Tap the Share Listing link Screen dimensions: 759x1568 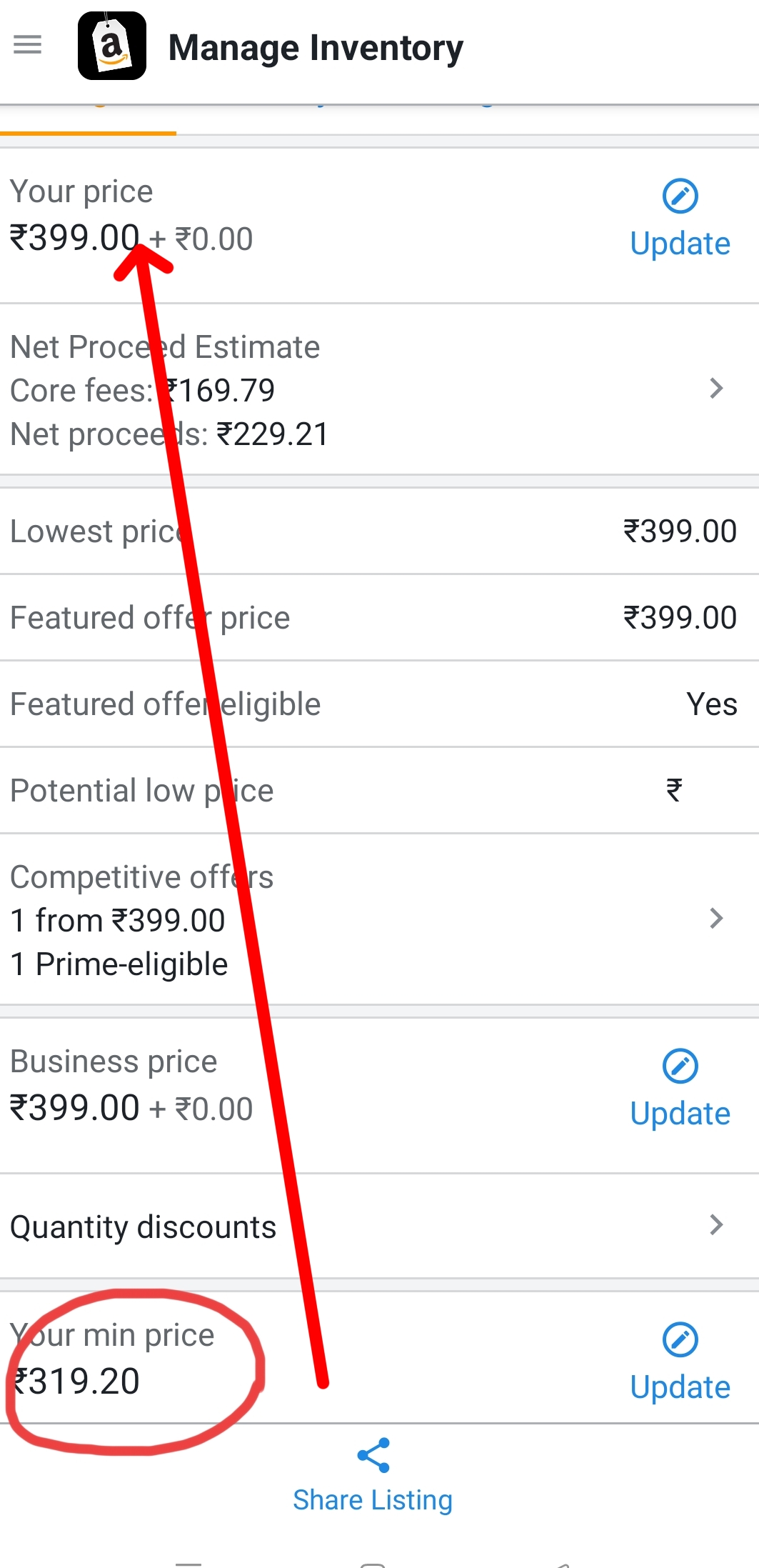[x=373, y=1500]
